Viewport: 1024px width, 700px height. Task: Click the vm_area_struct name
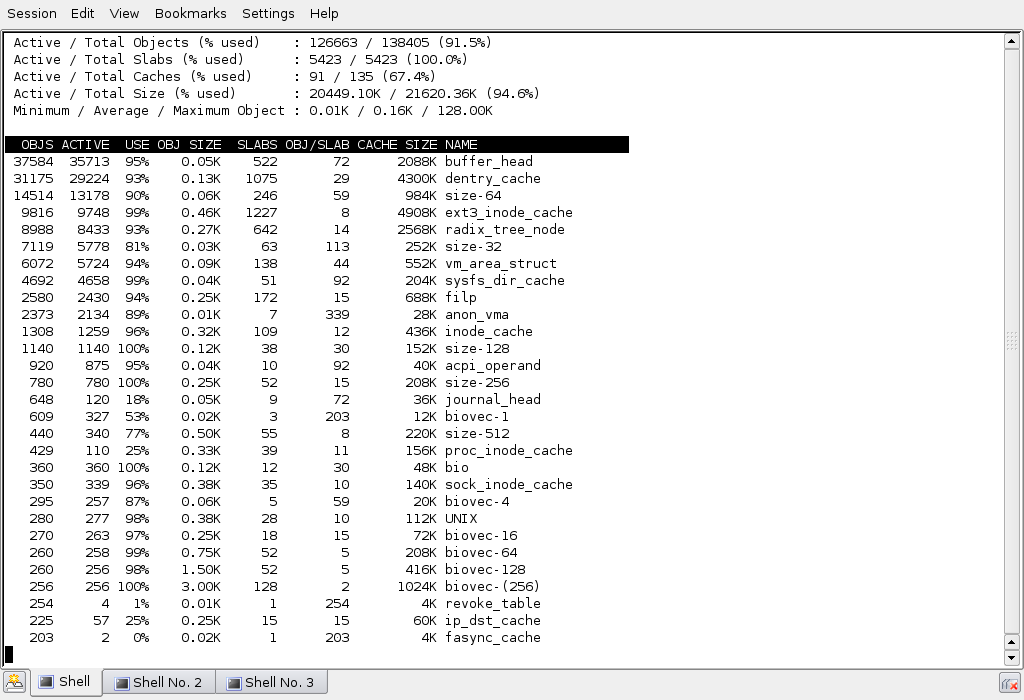[x=501, y=263]
